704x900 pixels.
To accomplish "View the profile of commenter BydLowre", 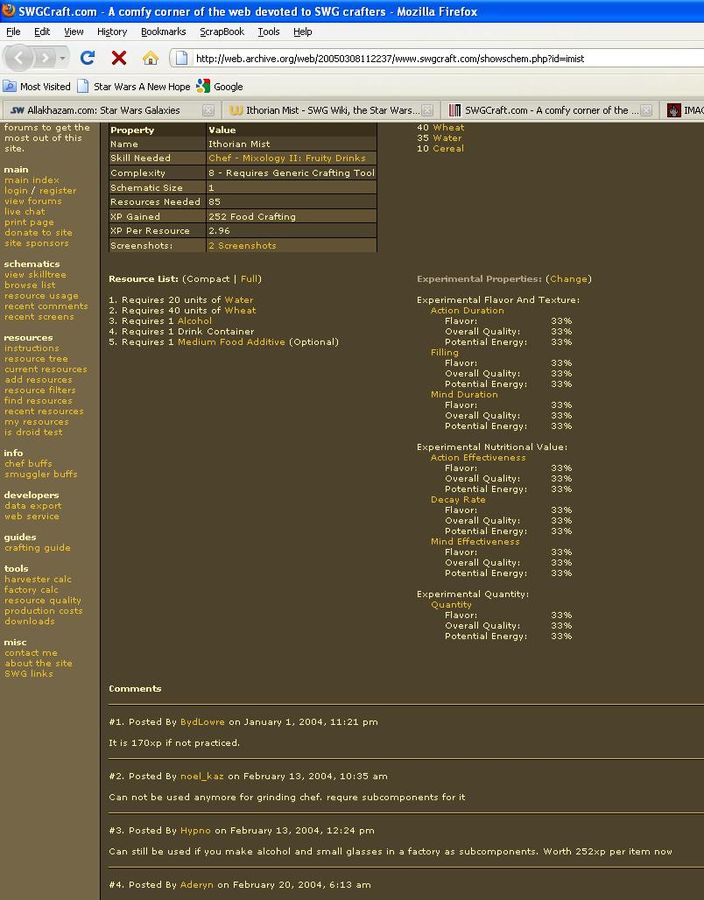I will 203,722.
